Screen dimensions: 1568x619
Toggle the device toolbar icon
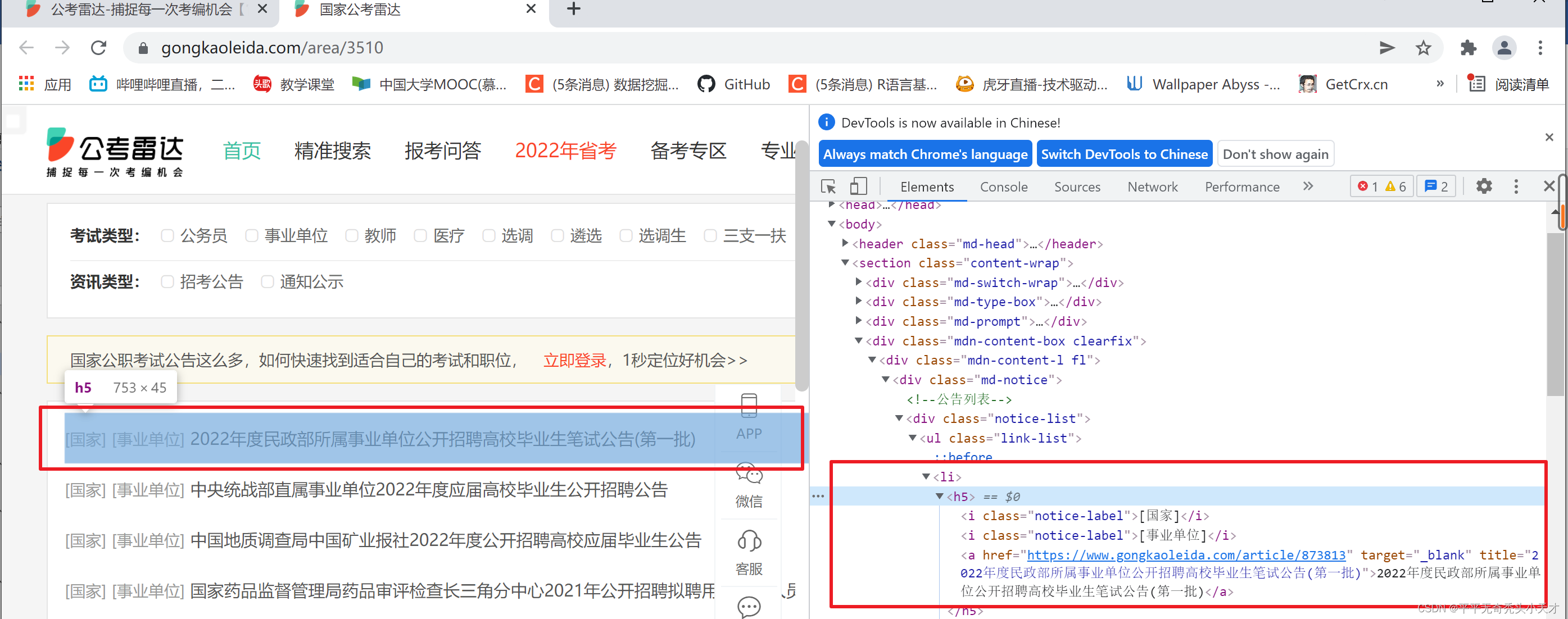858,186
